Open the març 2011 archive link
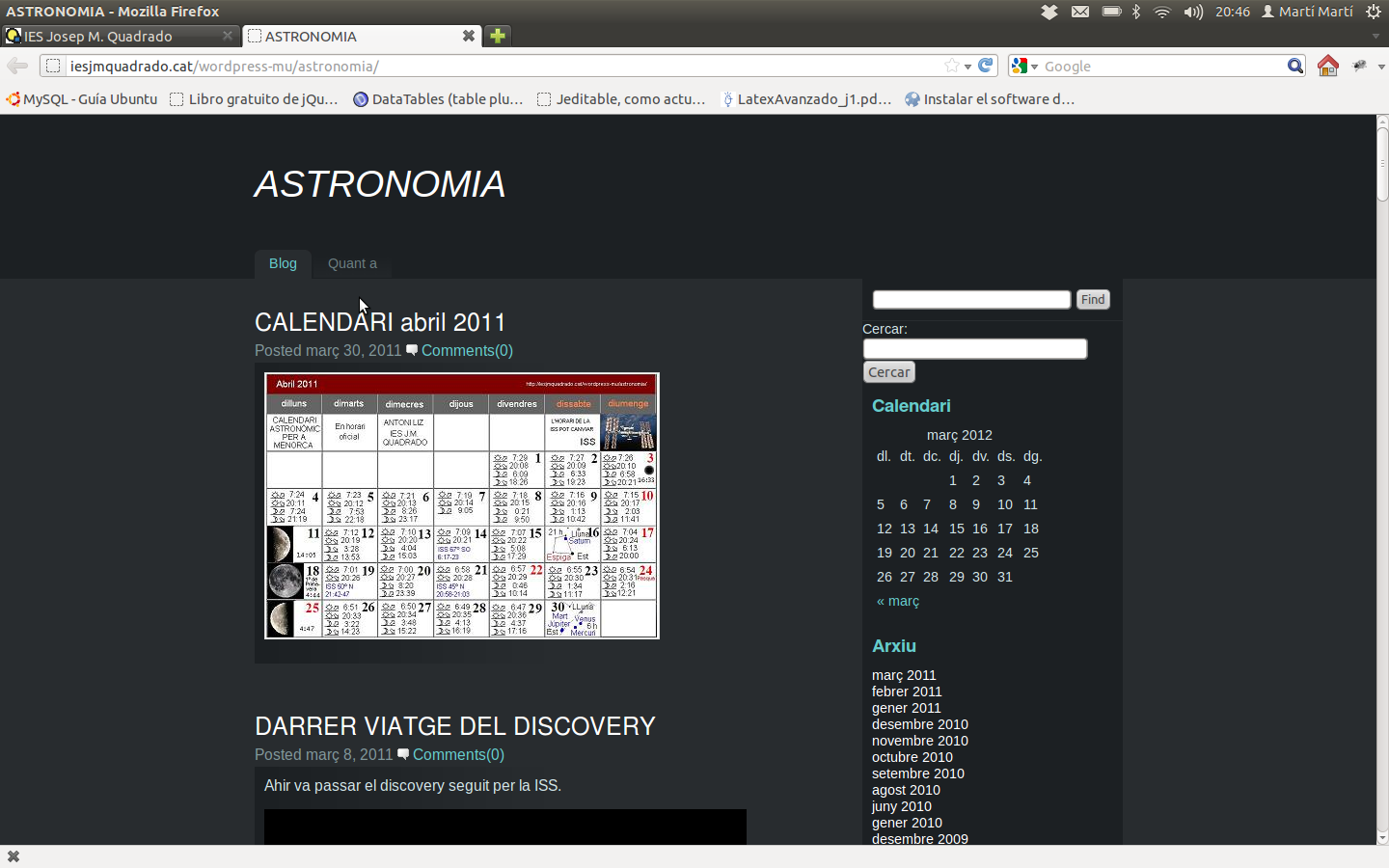Viewport: 1389px width, 868px height. (x=904, y=675)
